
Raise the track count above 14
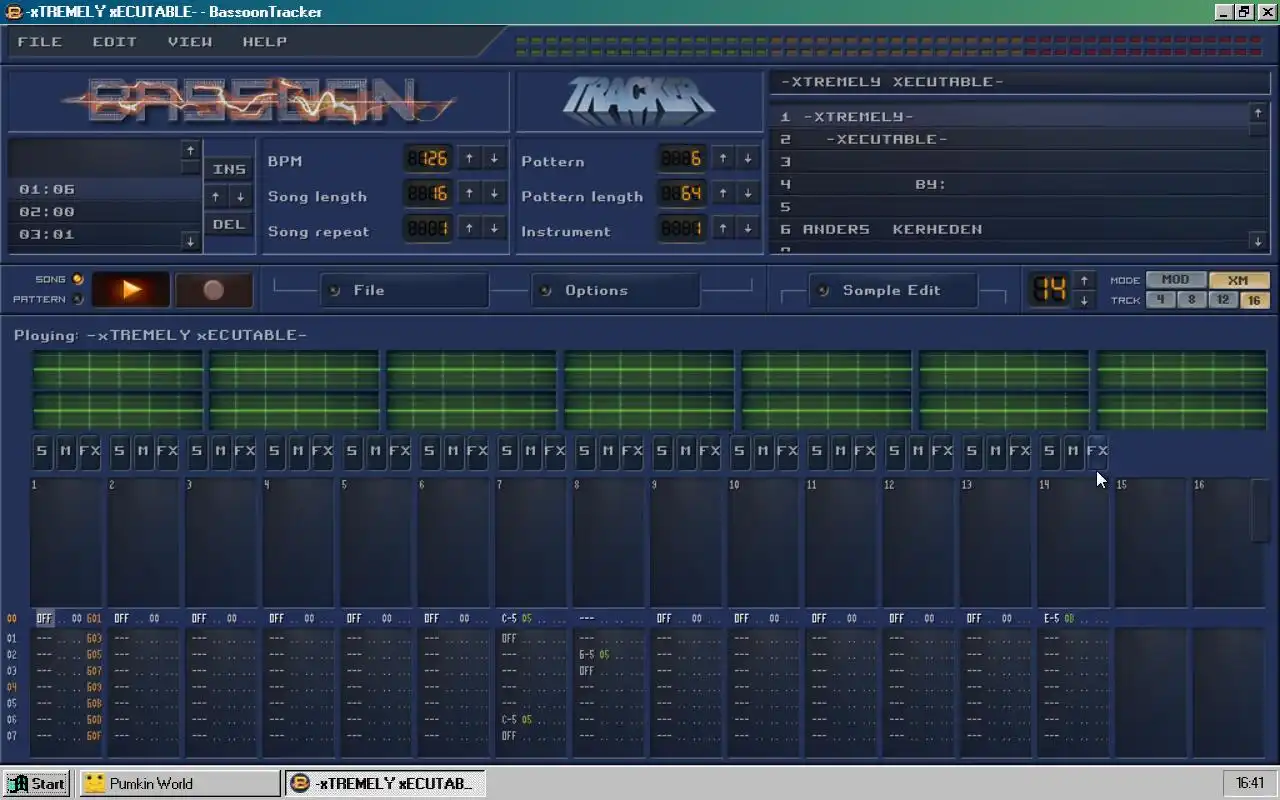tap(1084, 281)
